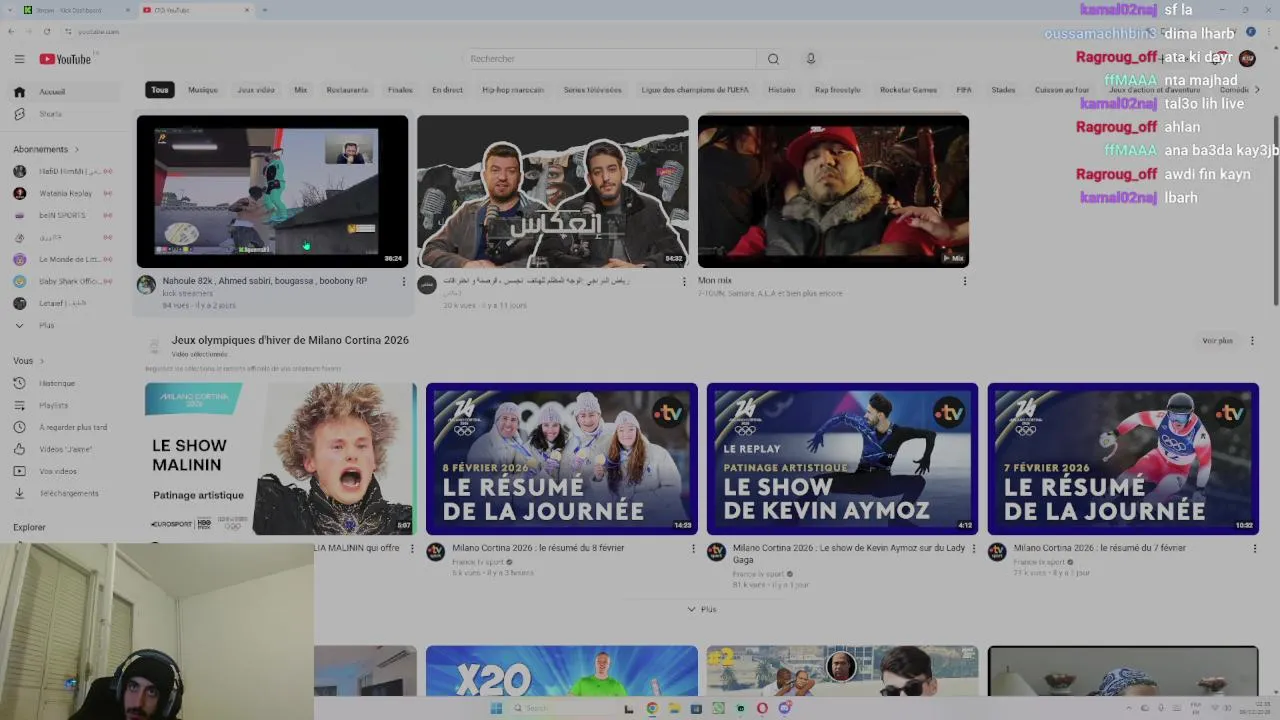This screenshot has height=720, width=1280.
Task: Open Jeux olympiques d'hiver Milano Cortina heading
Action: (x=290, y=340)
